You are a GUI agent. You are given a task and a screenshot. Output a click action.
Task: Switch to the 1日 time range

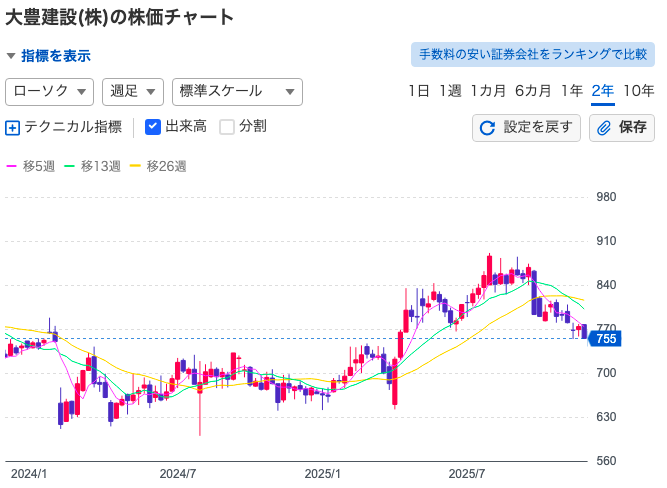click(419, 91)
